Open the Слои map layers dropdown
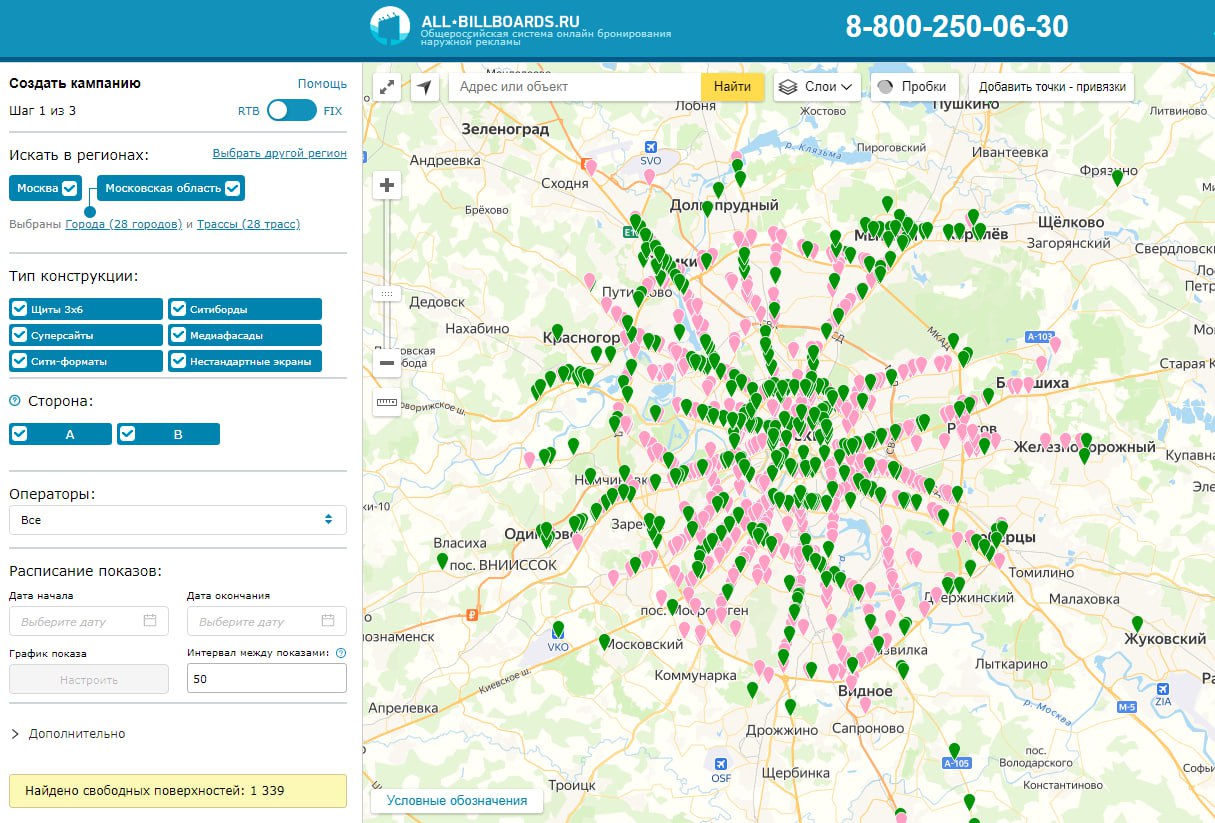The image size is (1215, 823). point(818,87)
